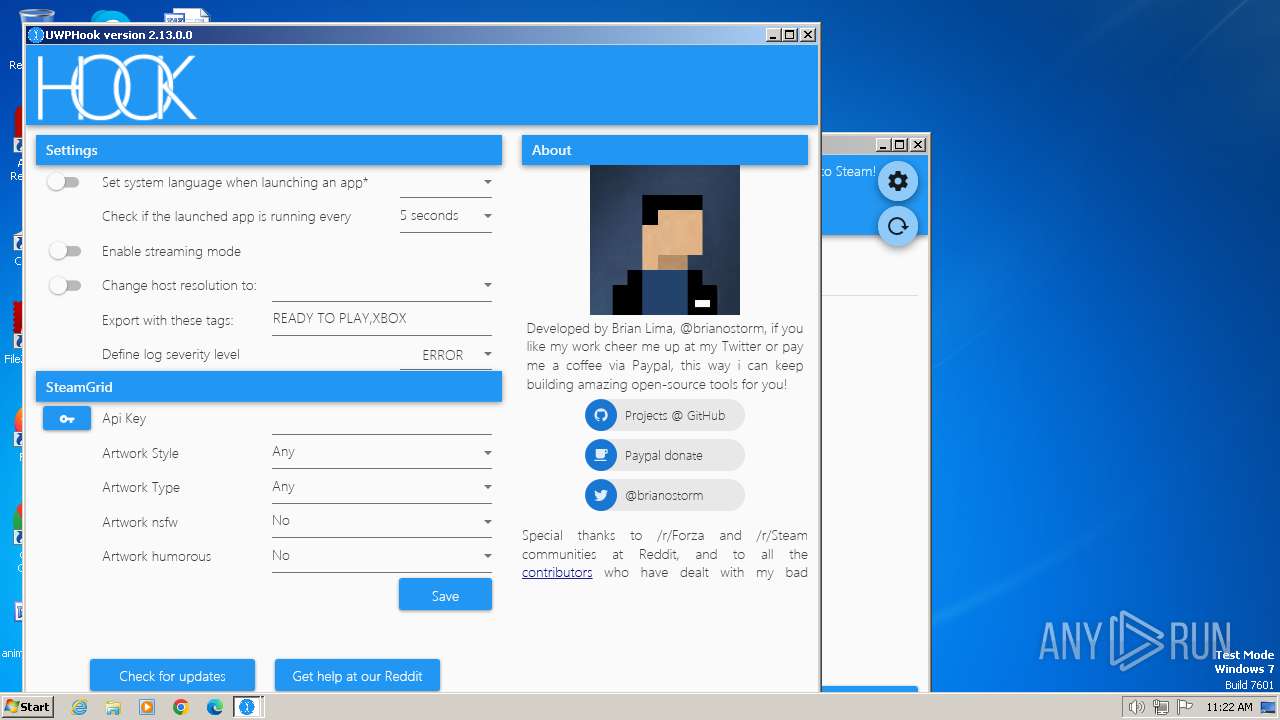Open the Windows Start menu
The height and width of the screenshot is (720, 1280).
[27, 707]
